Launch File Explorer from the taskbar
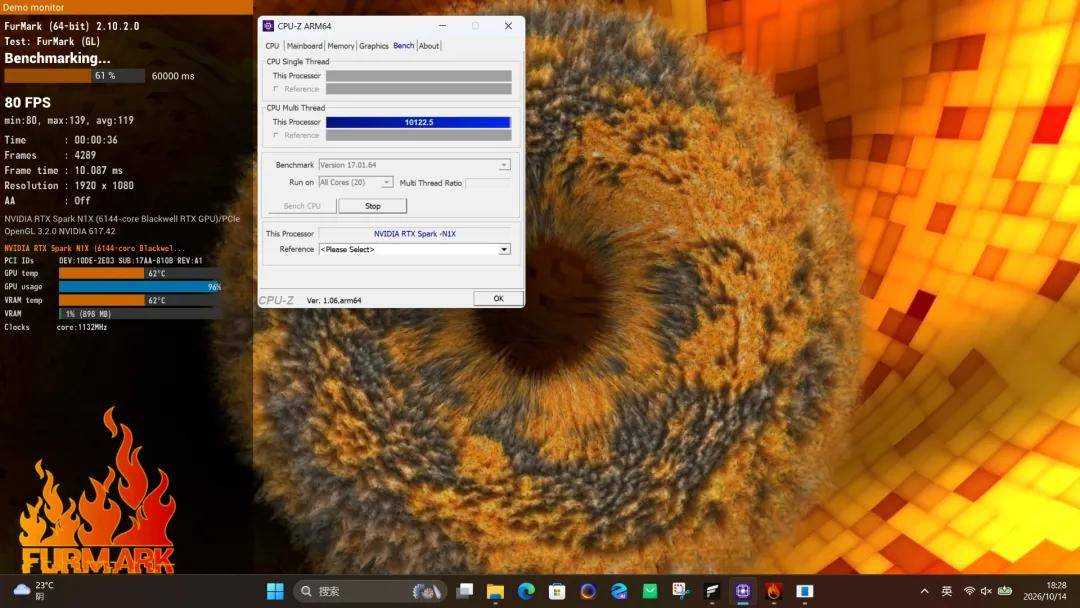The height and width of the screenshot is (608, 1080). click(x=495, y=591)
